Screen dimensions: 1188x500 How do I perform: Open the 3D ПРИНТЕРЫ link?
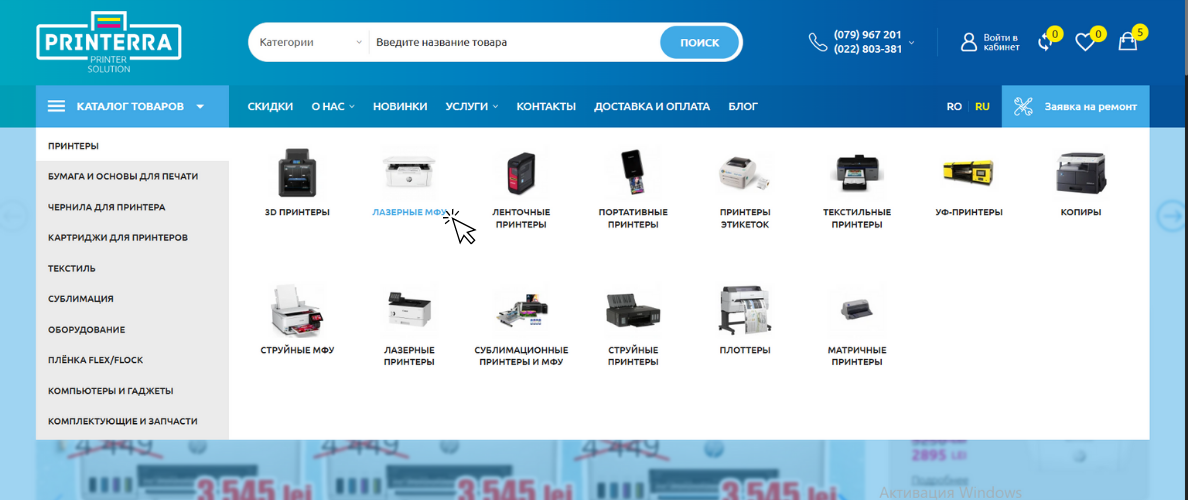pos(297,212)
